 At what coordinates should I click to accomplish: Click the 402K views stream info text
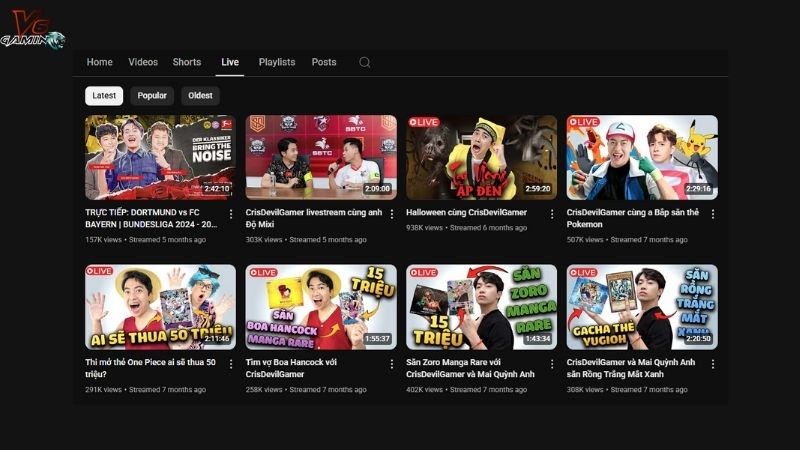[466, 389]
